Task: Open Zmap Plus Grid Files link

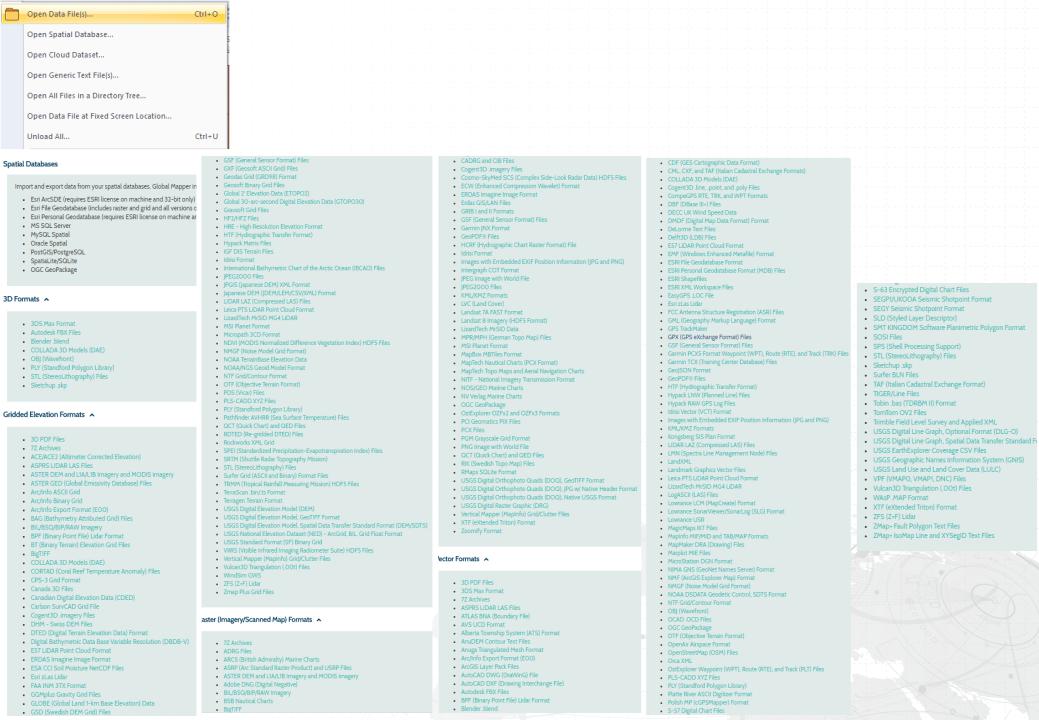Action: 248,592
